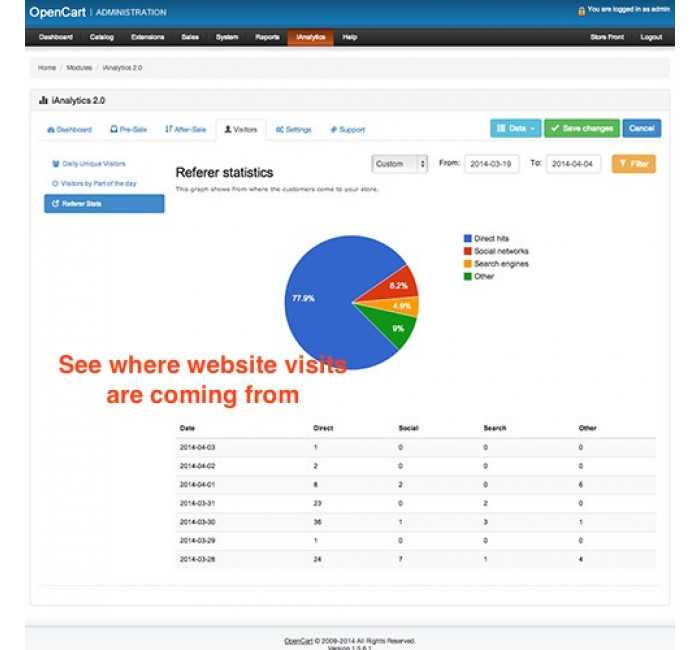The image size is (700, 650).
Task: Click the To date field
Action: click(573, 164)
